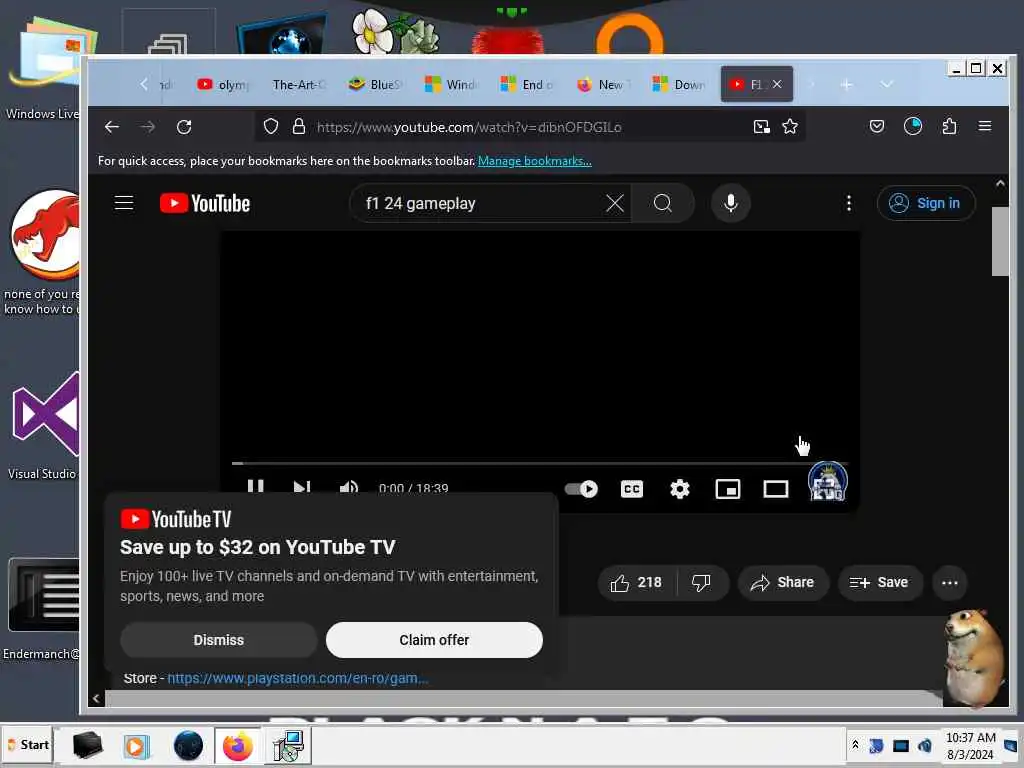This screenshot has width=1024, height=768.
Task: Open a new tab with plus
Action: [846, 85]
